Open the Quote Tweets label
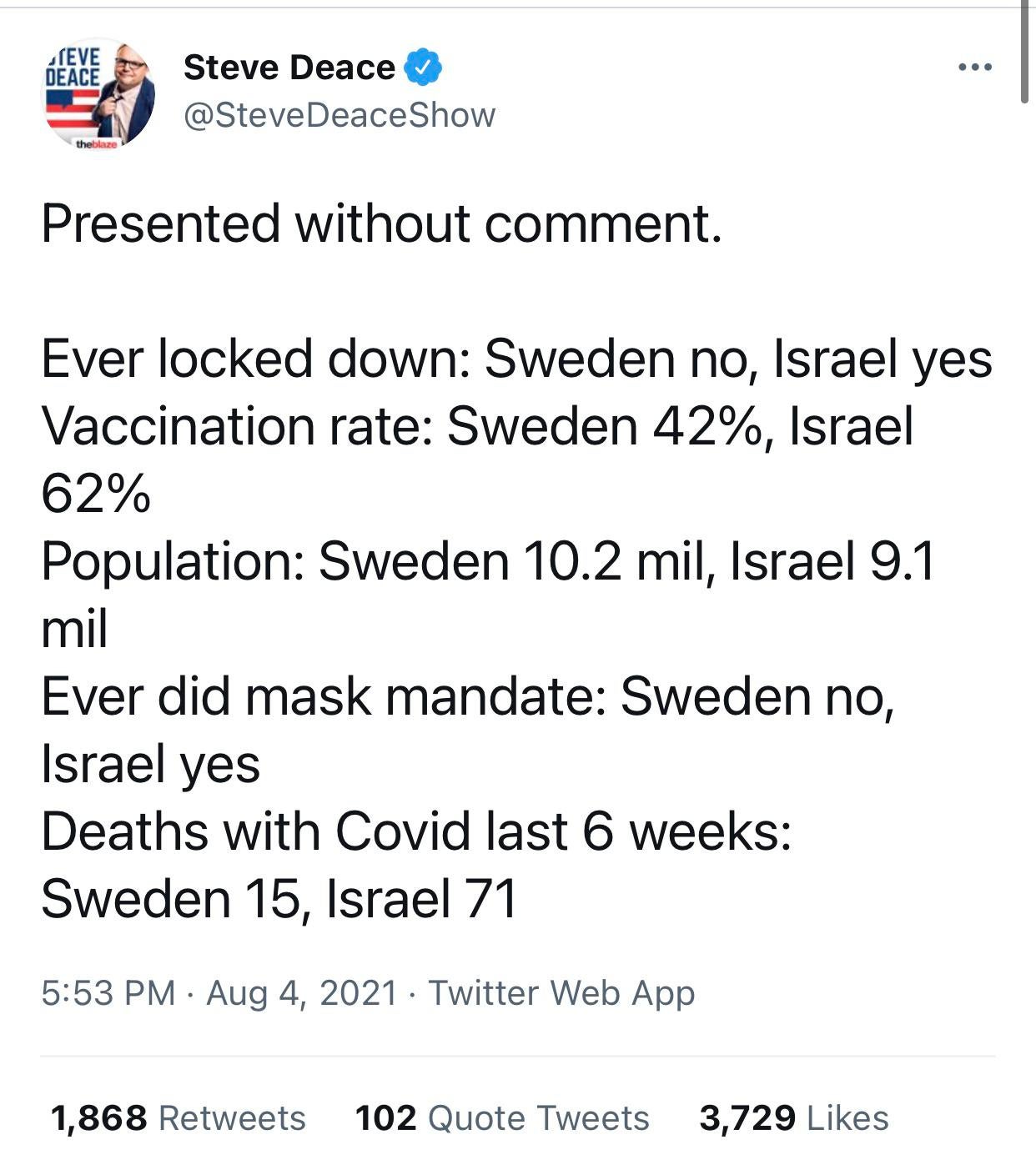This screenshot has height=1175, width=1036. point(538,1117)
